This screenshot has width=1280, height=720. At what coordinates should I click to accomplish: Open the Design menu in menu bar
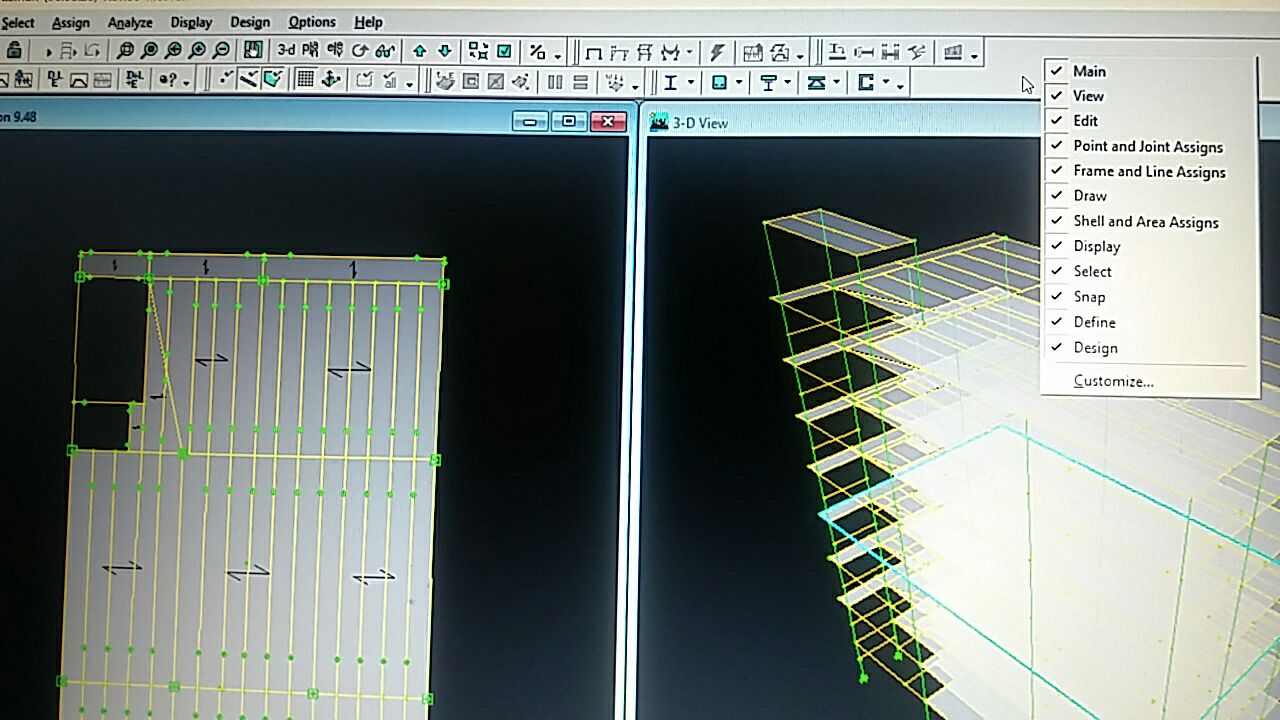[250, 22]
